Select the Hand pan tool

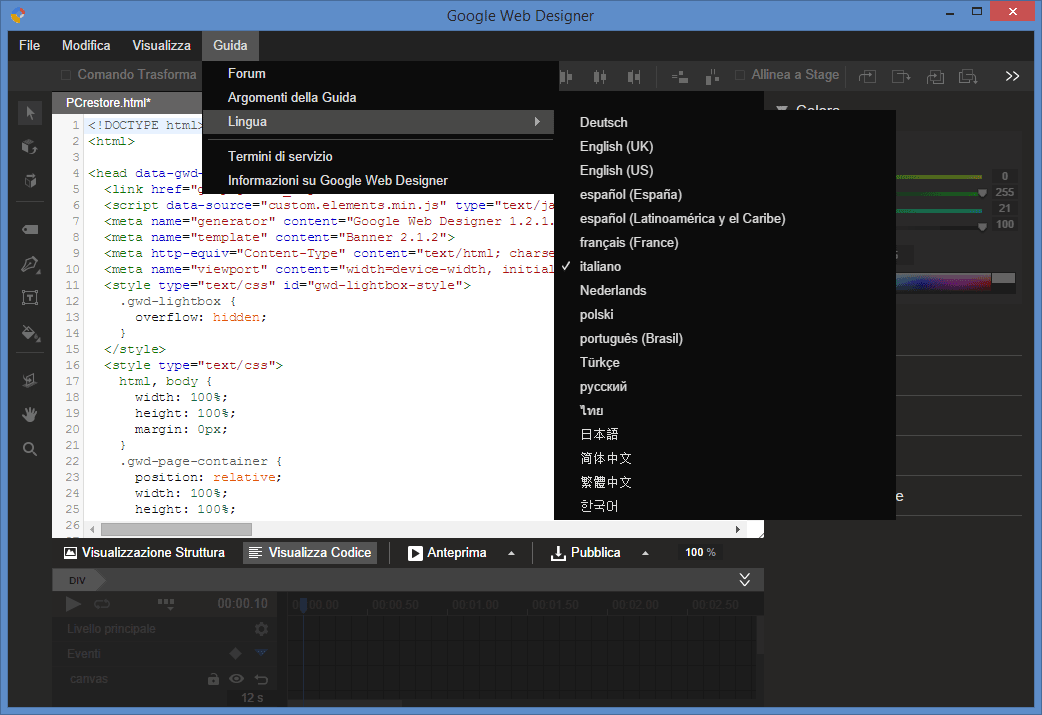point(30,415)
